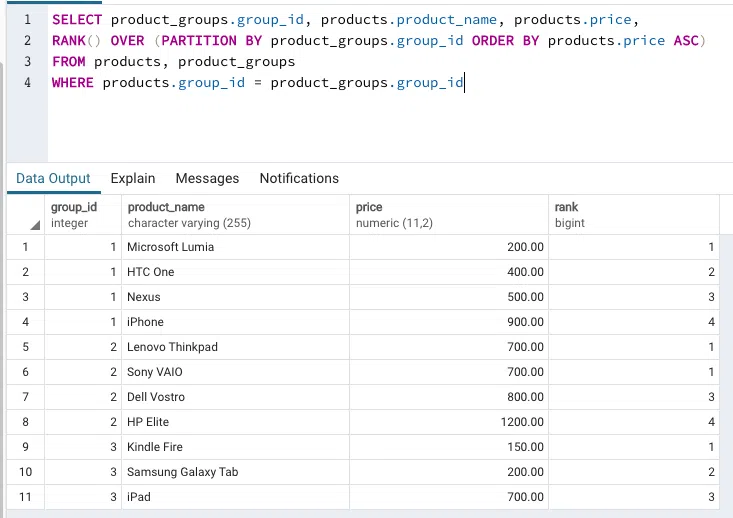Click the HTC One cell
The width and height of the screenshot is (733, 518).
click(x=235, y=272)
